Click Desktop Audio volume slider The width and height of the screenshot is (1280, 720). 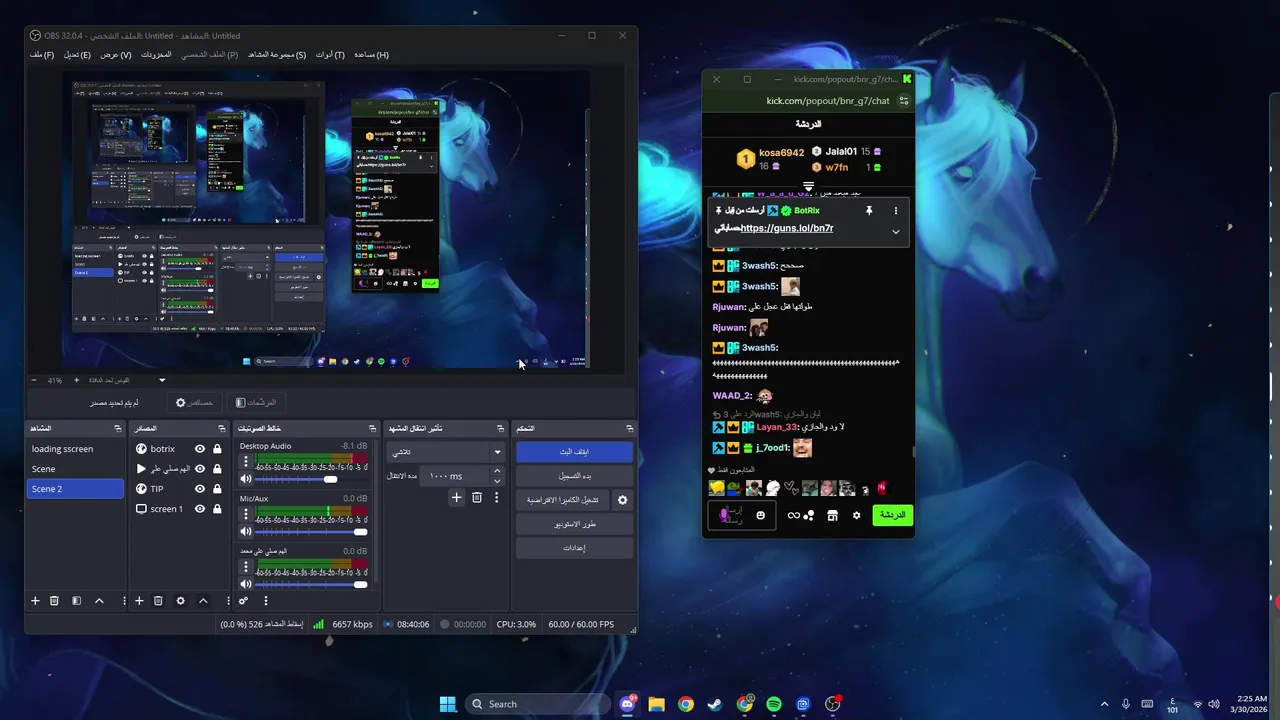(x=311, y=479)
